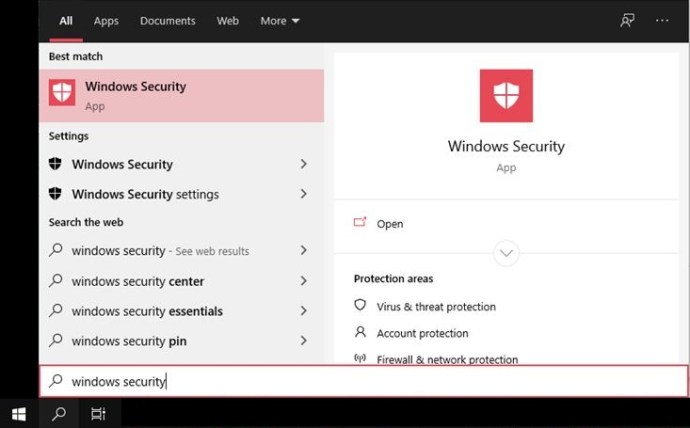Viewport: 690px width, 428px height.
Task: Click the Open launch icon in preview pane
Action: click(360, 222)
